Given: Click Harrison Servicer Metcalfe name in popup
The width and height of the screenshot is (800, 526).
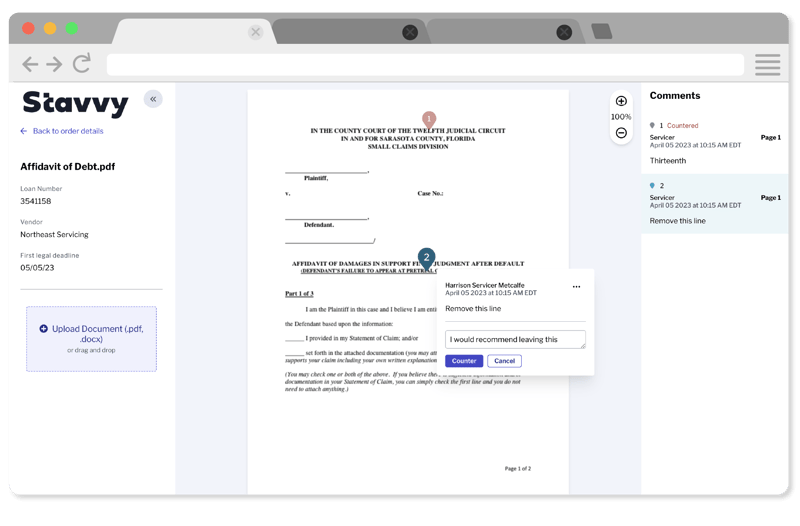Looking at the screenshot, I should coord(485,285).
